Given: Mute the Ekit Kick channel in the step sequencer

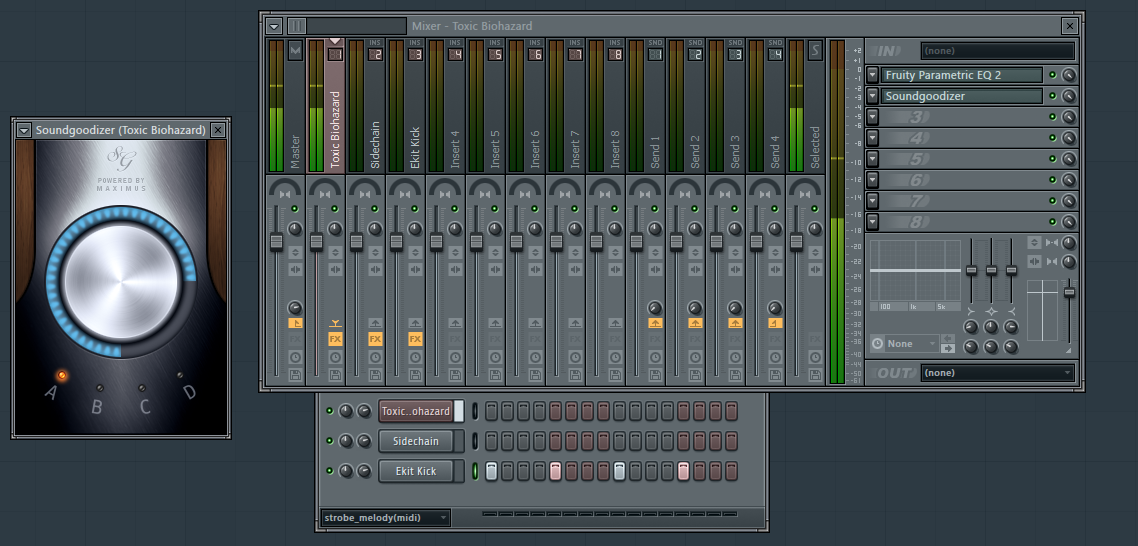Looking at the screenshot, I should (x=329, y=470).
